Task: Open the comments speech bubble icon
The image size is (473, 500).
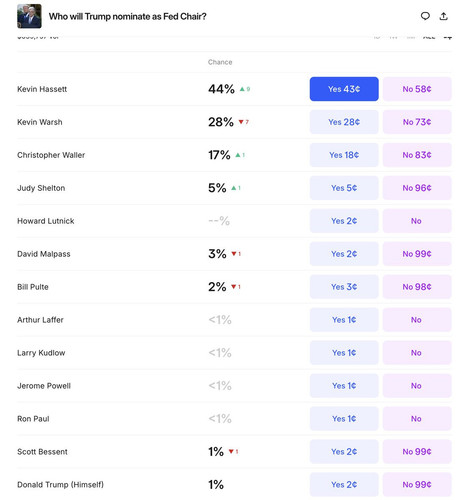Action: pyautogui.click(x=425, y=16)
